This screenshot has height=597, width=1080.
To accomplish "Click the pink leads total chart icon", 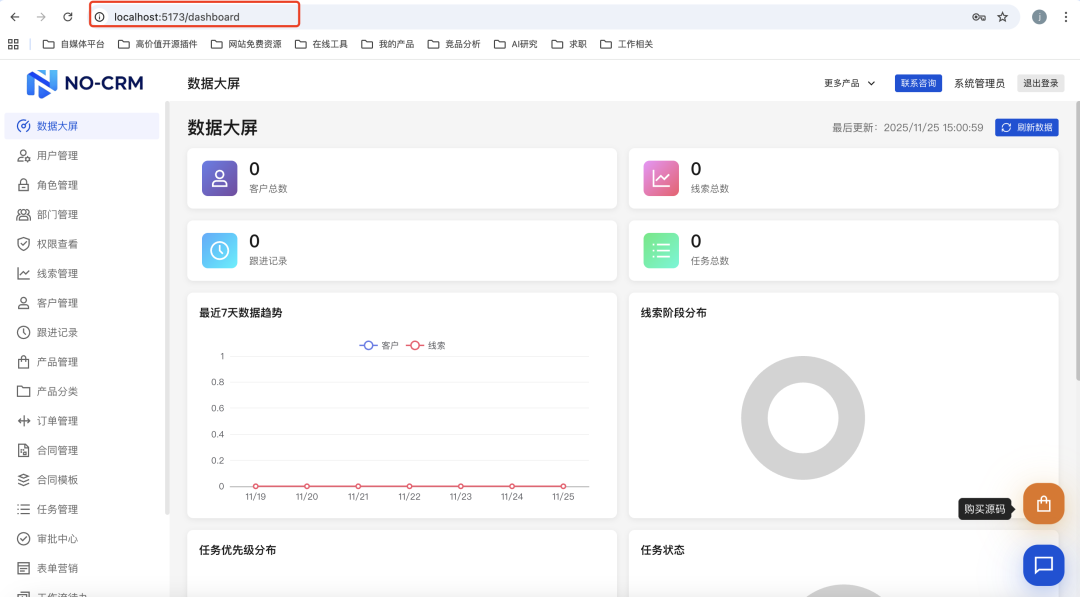I will click(x=661, y=178).
